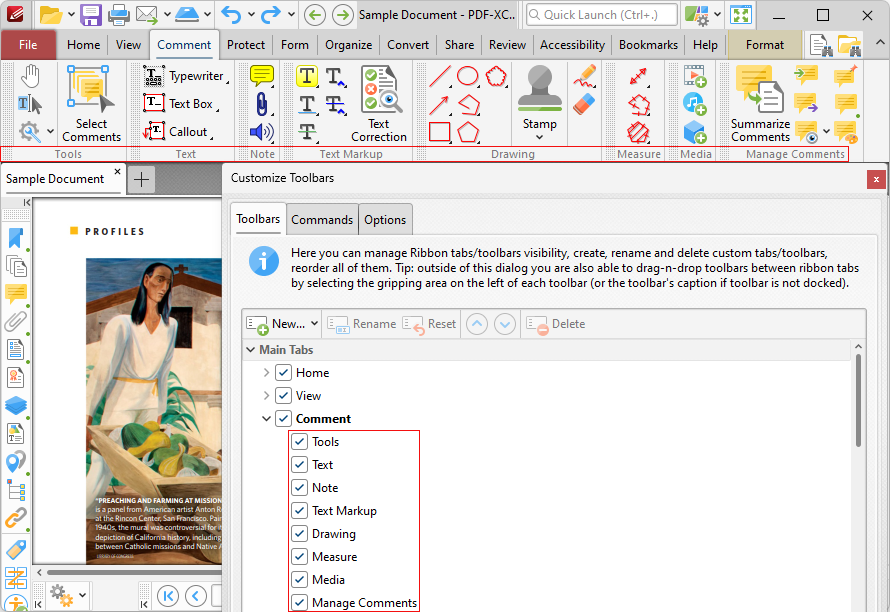Toggle the Text toolbar checkbox
The image size is (890, 612).
(300, 465)
